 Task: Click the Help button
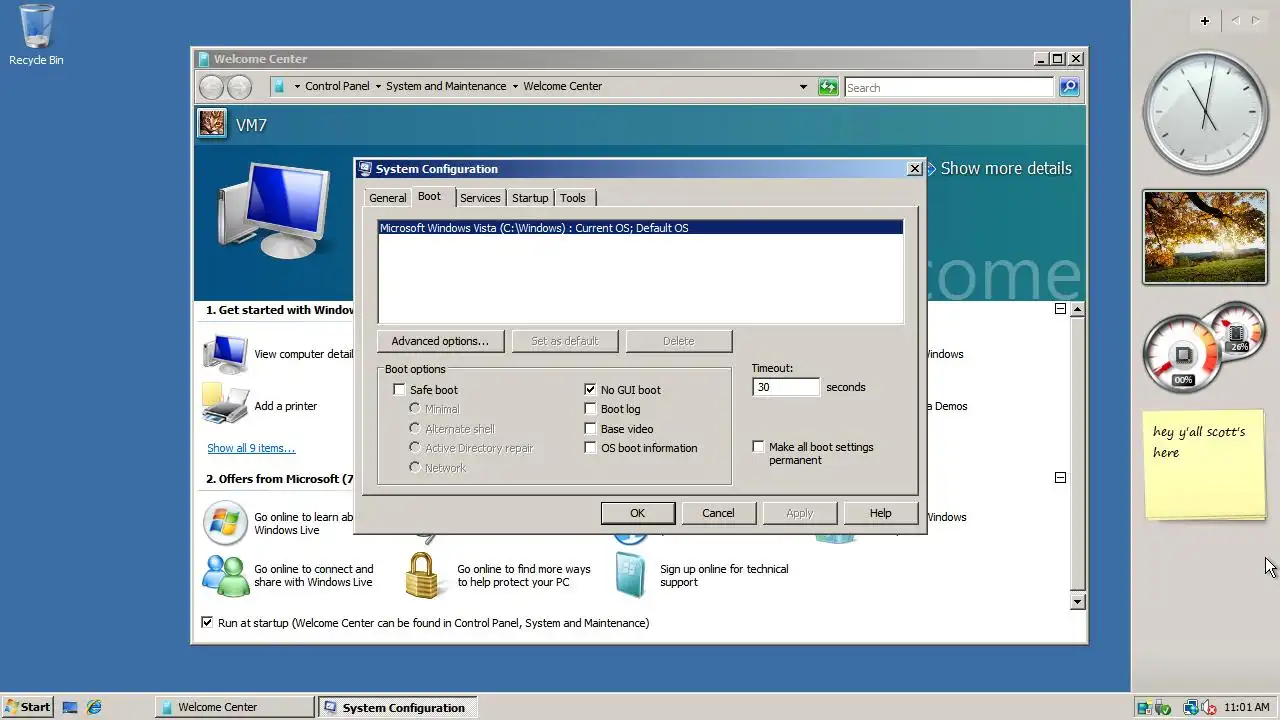coord(880,513)
